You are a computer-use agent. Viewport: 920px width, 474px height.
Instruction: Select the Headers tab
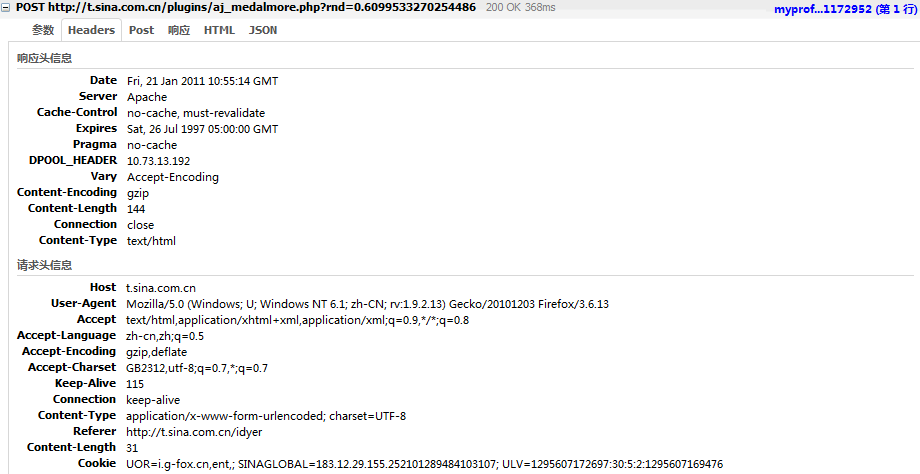tap(92, 30)
